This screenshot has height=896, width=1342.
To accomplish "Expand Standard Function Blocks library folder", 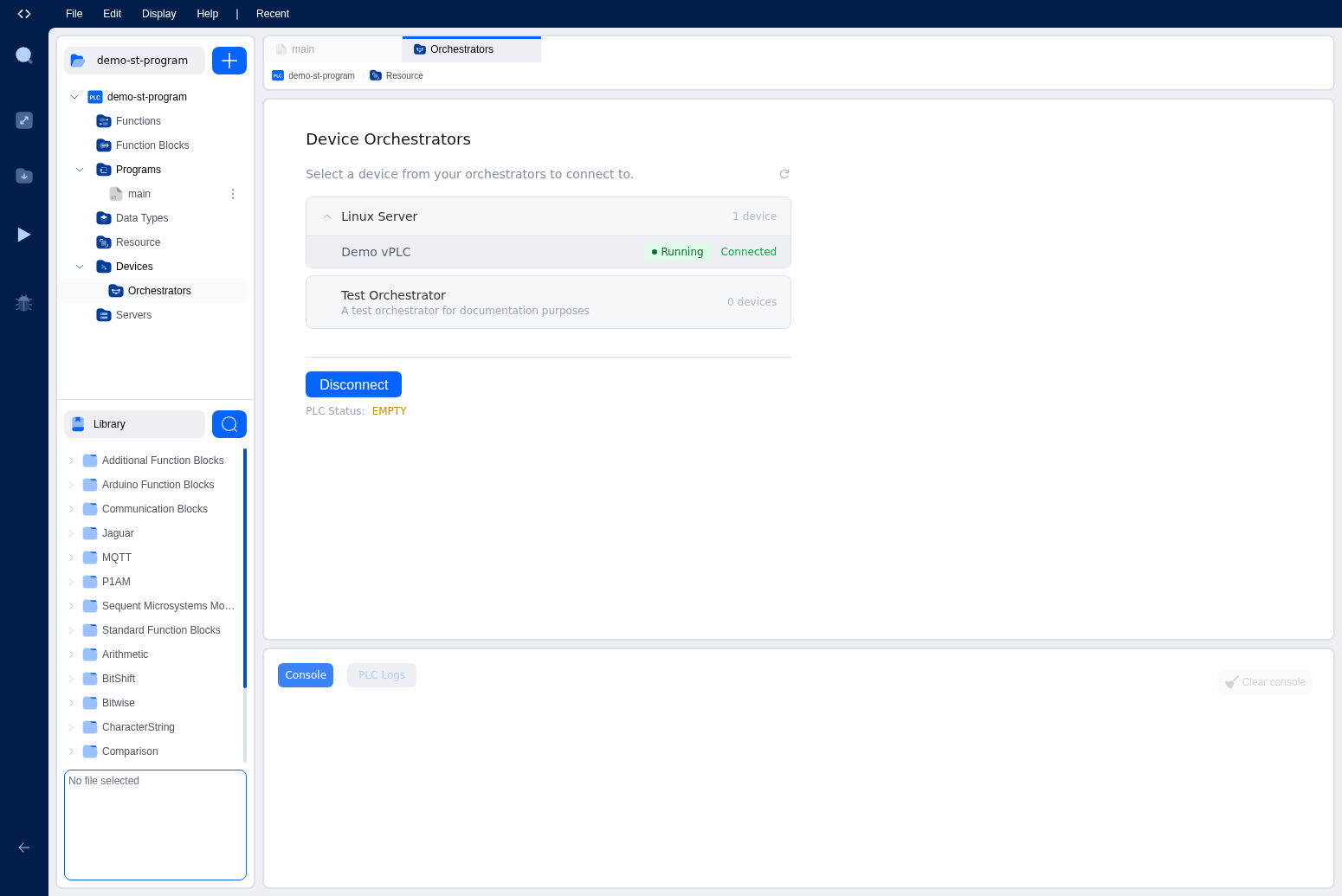I will 71,630.
